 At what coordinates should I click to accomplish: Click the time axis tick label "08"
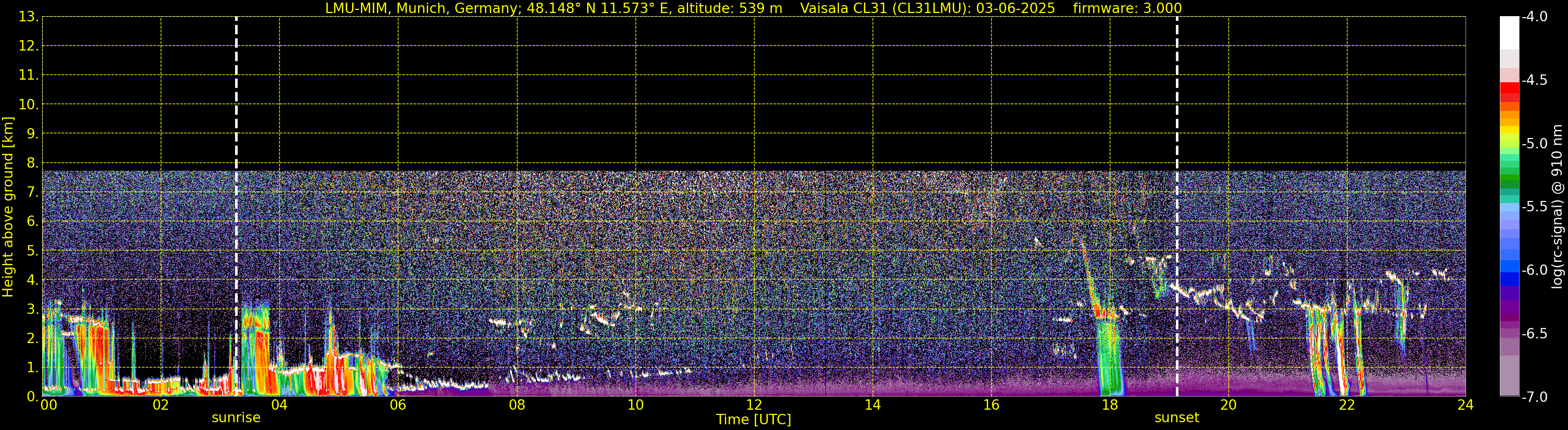point(517,405)
